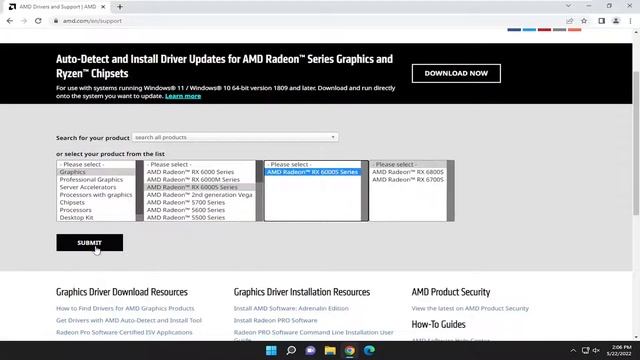The image size is (640, 360).
Task: Select Desktop Kit in the category list
Action: point(96,218)
